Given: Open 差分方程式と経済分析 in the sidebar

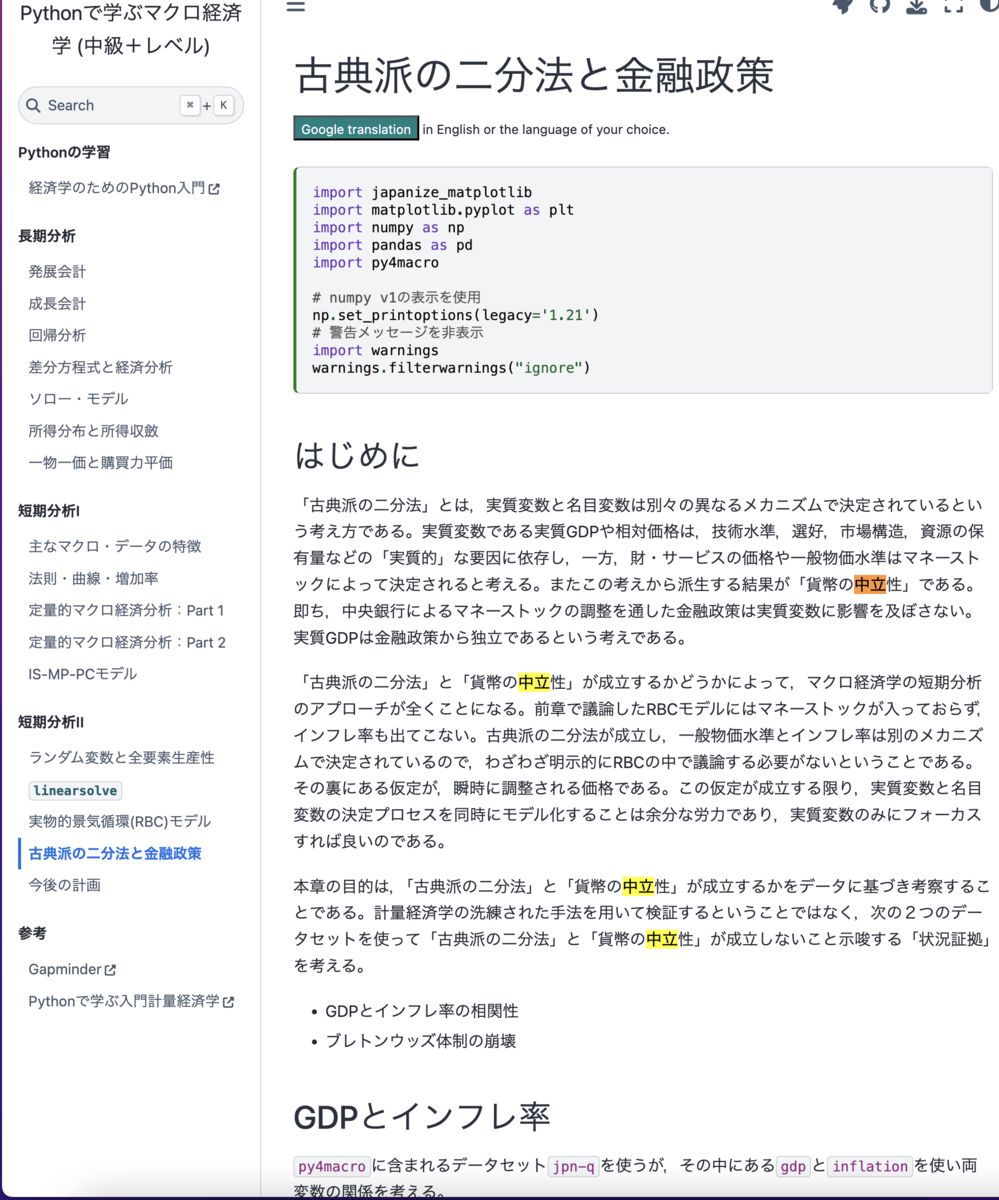Looking at the screenshot, I should [100, 367].
